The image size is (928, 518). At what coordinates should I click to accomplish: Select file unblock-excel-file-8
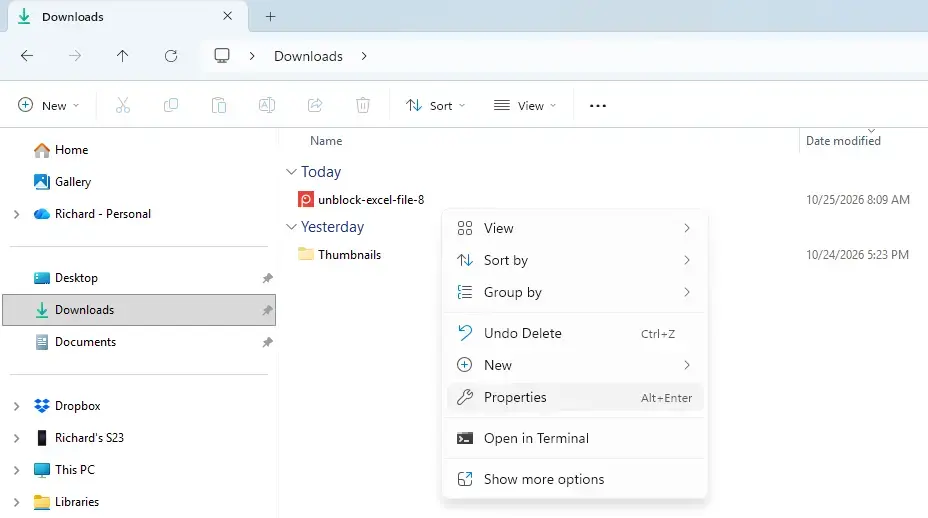(x=361, y=200)
